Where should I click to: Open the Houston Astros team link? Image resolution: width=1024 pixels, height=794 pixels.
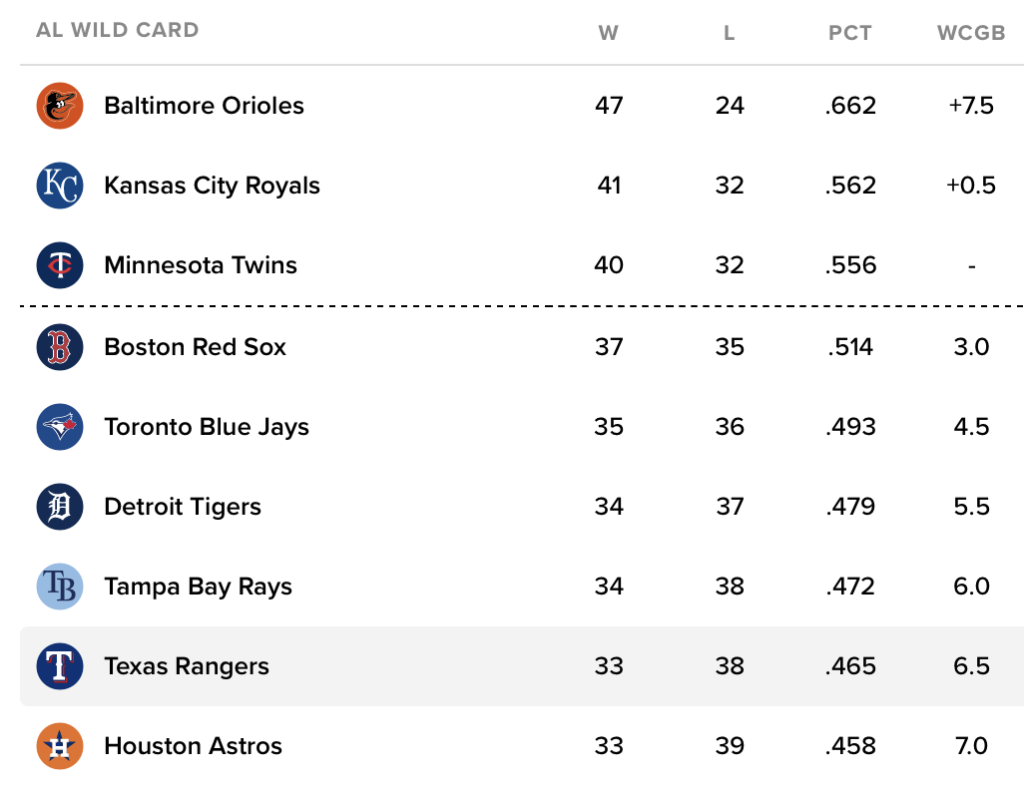click(193, 746)
